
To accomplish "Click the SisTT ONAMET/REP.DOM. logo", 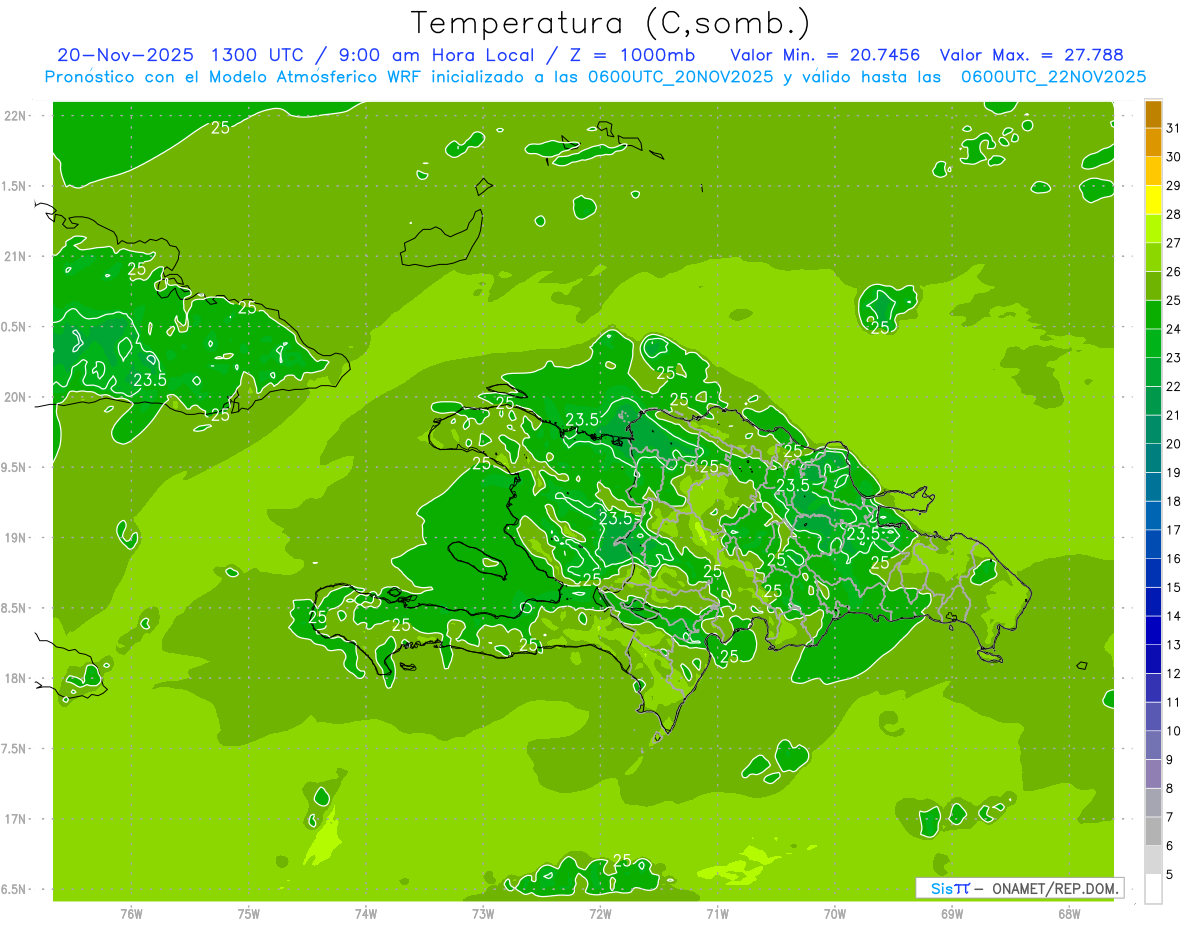I will tap(1019, 888).
